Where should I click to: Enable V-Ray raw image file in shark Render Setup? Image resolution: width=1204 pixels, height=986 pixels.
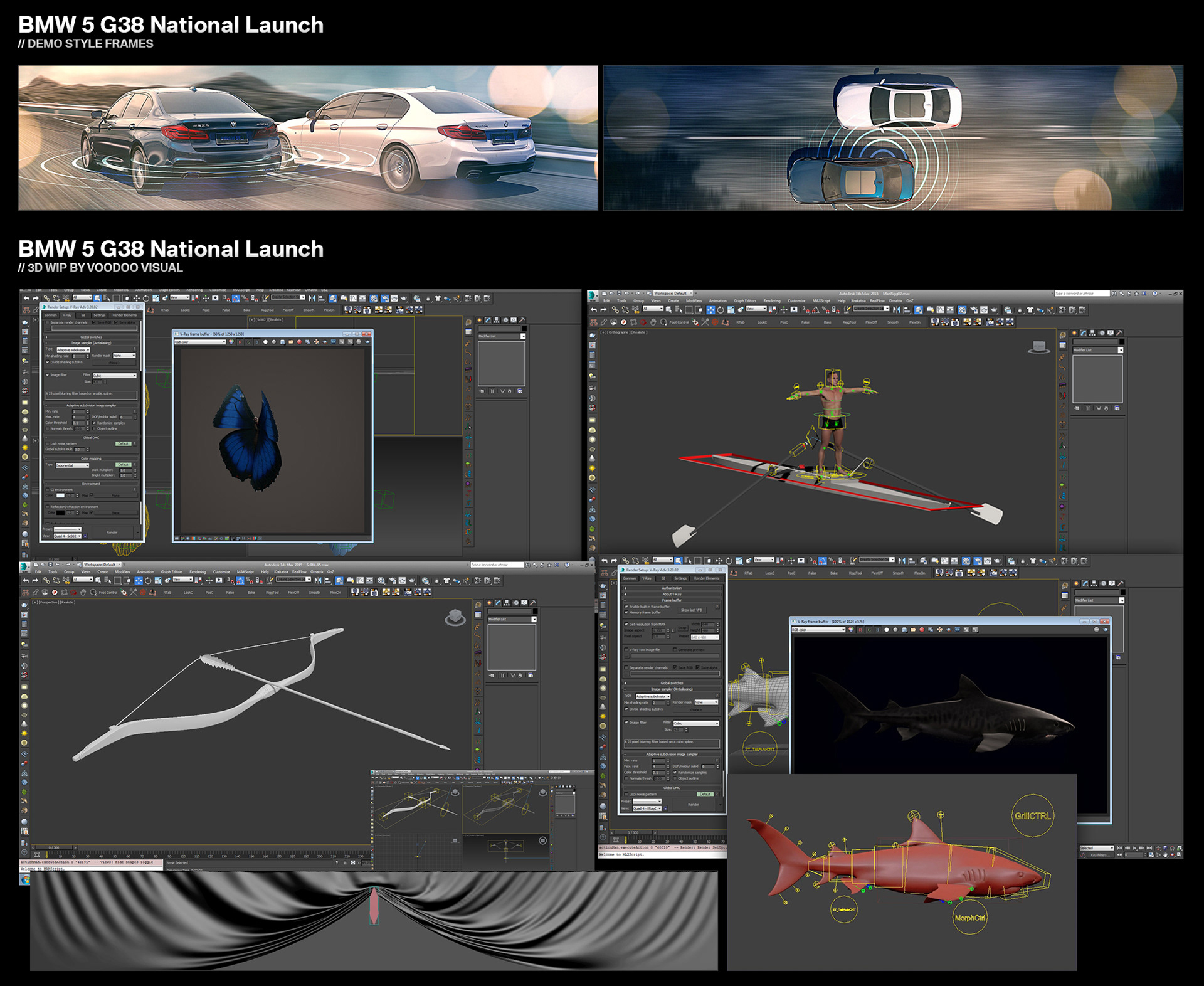(626, 650)
